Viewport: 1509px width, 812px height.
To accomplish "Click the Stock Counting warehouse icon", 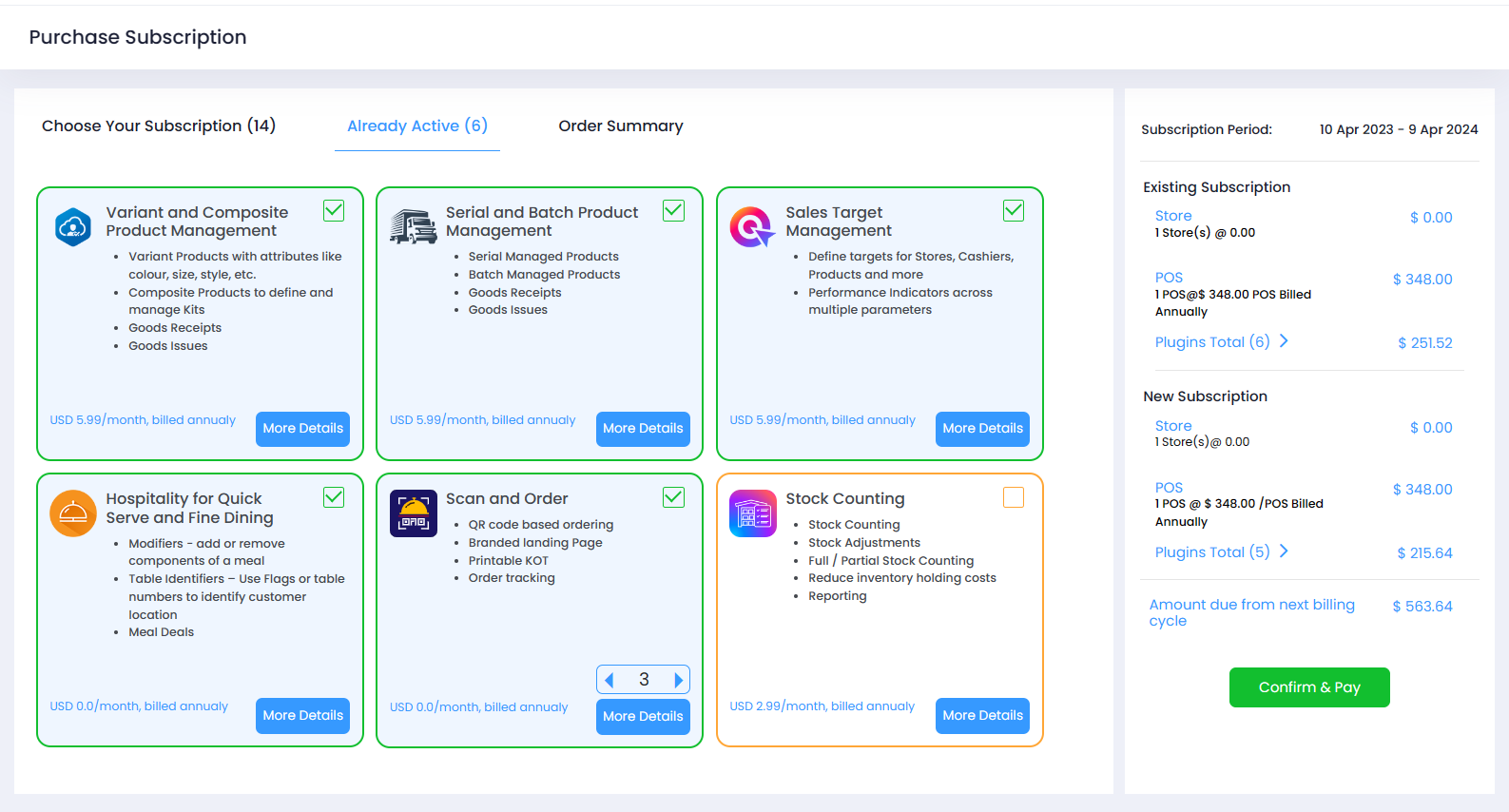I will pos(752,513).
